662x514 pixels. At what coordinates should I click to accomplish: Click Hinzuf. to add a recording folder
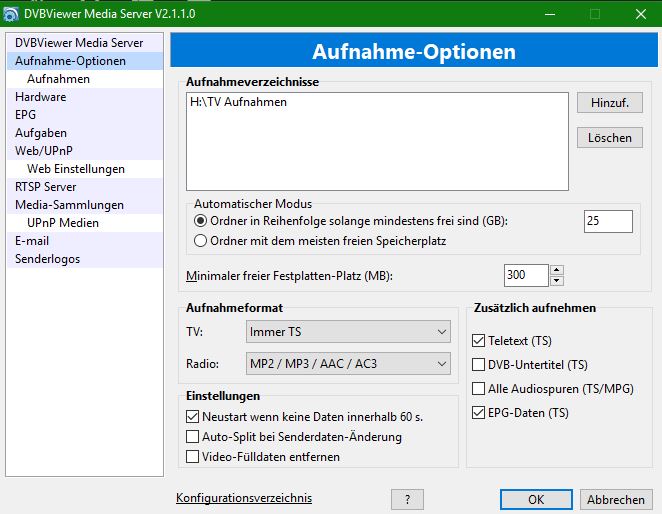click(x=610, y=103)
